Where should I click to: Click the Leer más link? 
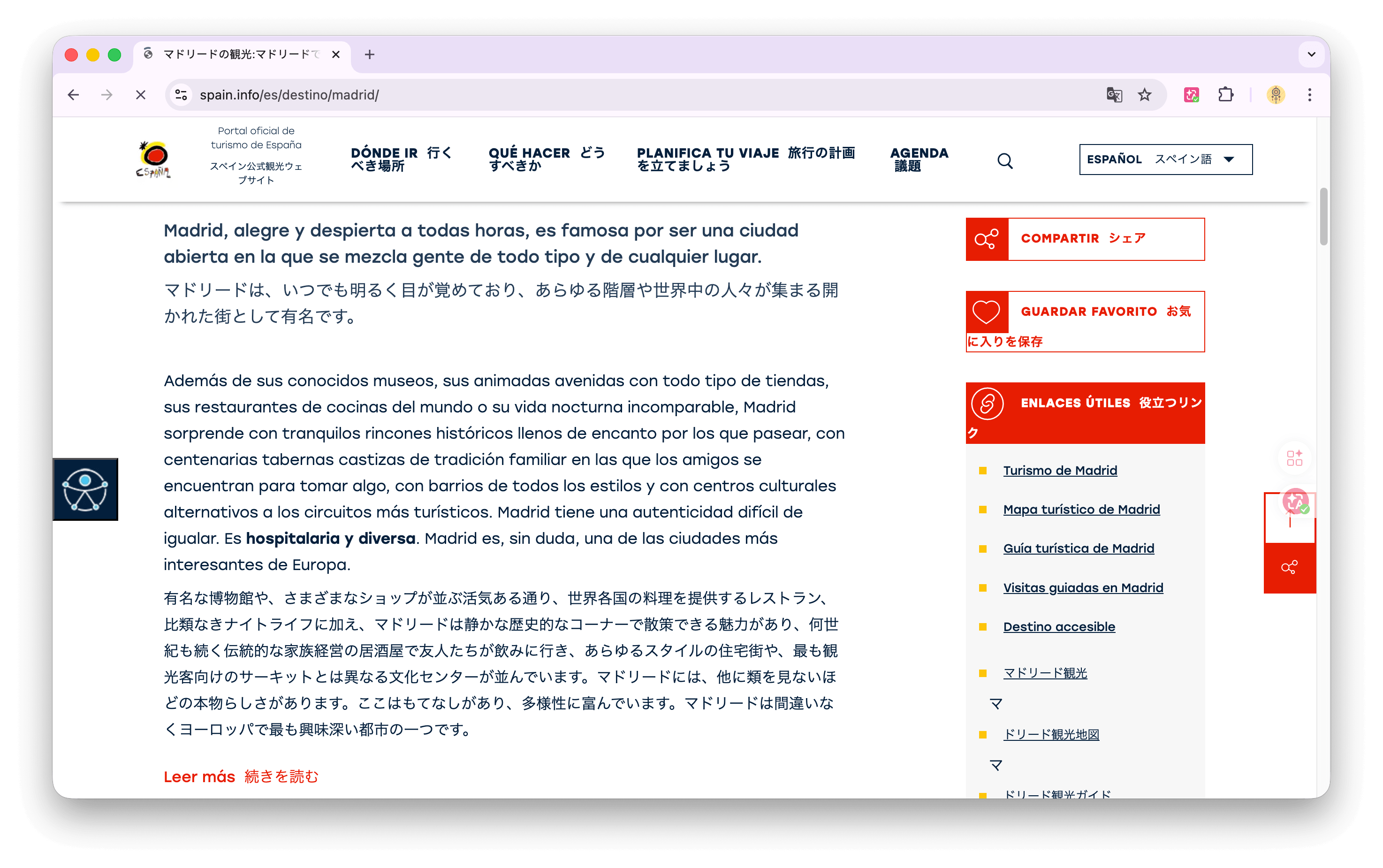pyautogui.click(x=199, y=777)
